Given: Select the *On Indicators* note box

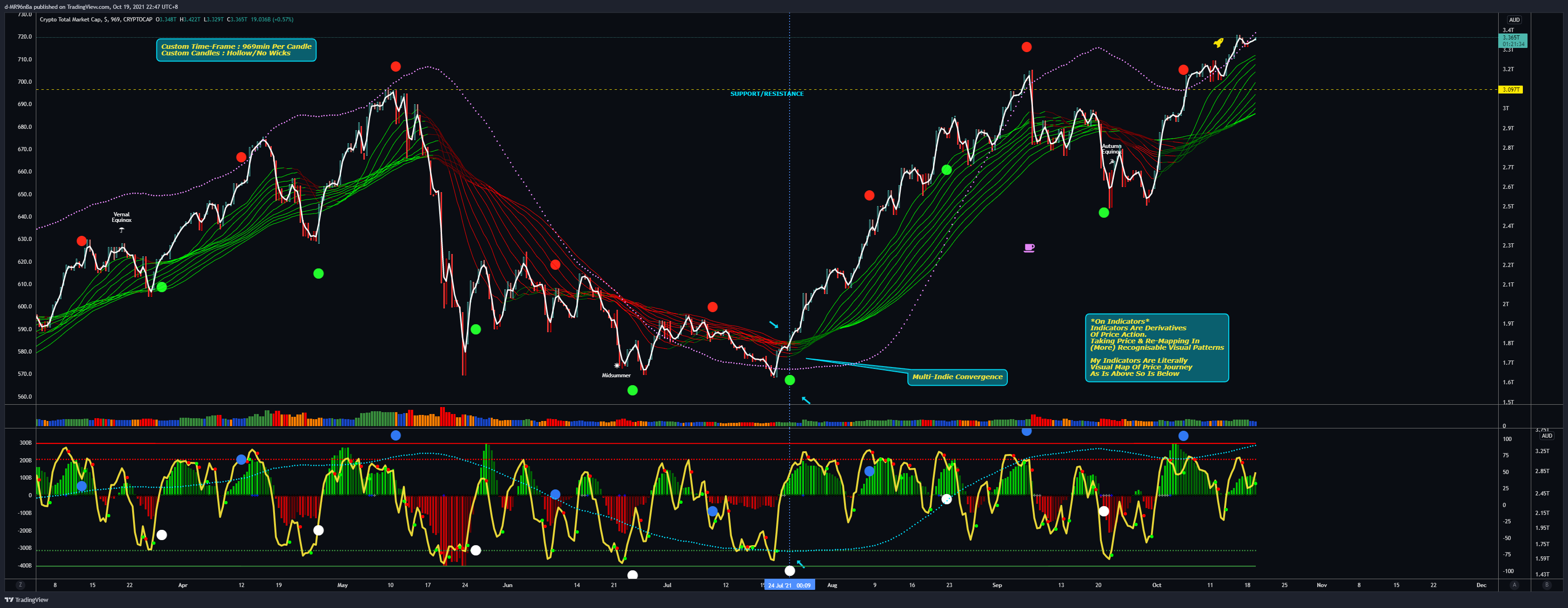Looking at the screenshot, I should [1157, 347].
